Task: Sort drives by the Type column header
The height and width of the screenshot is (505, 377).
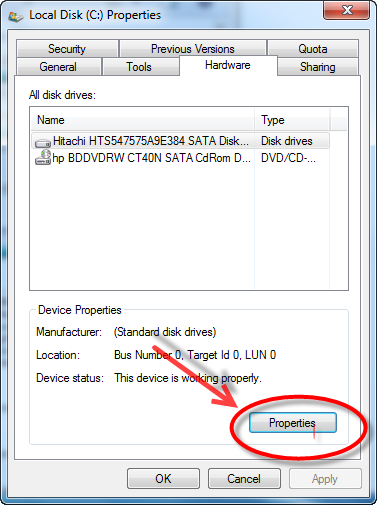Action: coord(292,120)
